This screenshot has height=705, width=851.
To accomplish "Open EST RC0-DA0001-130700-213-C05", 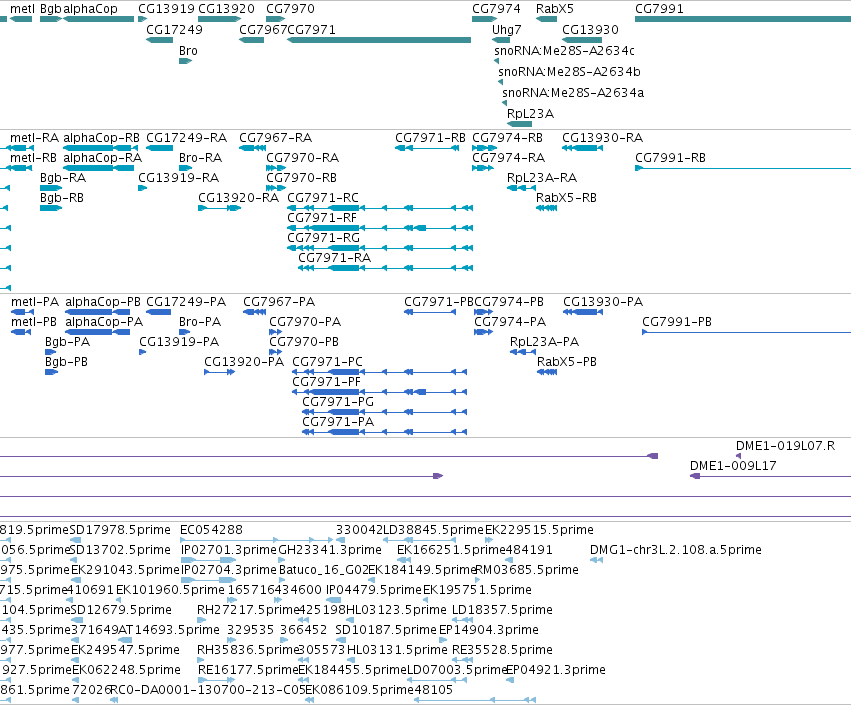I will click(207, 690).
